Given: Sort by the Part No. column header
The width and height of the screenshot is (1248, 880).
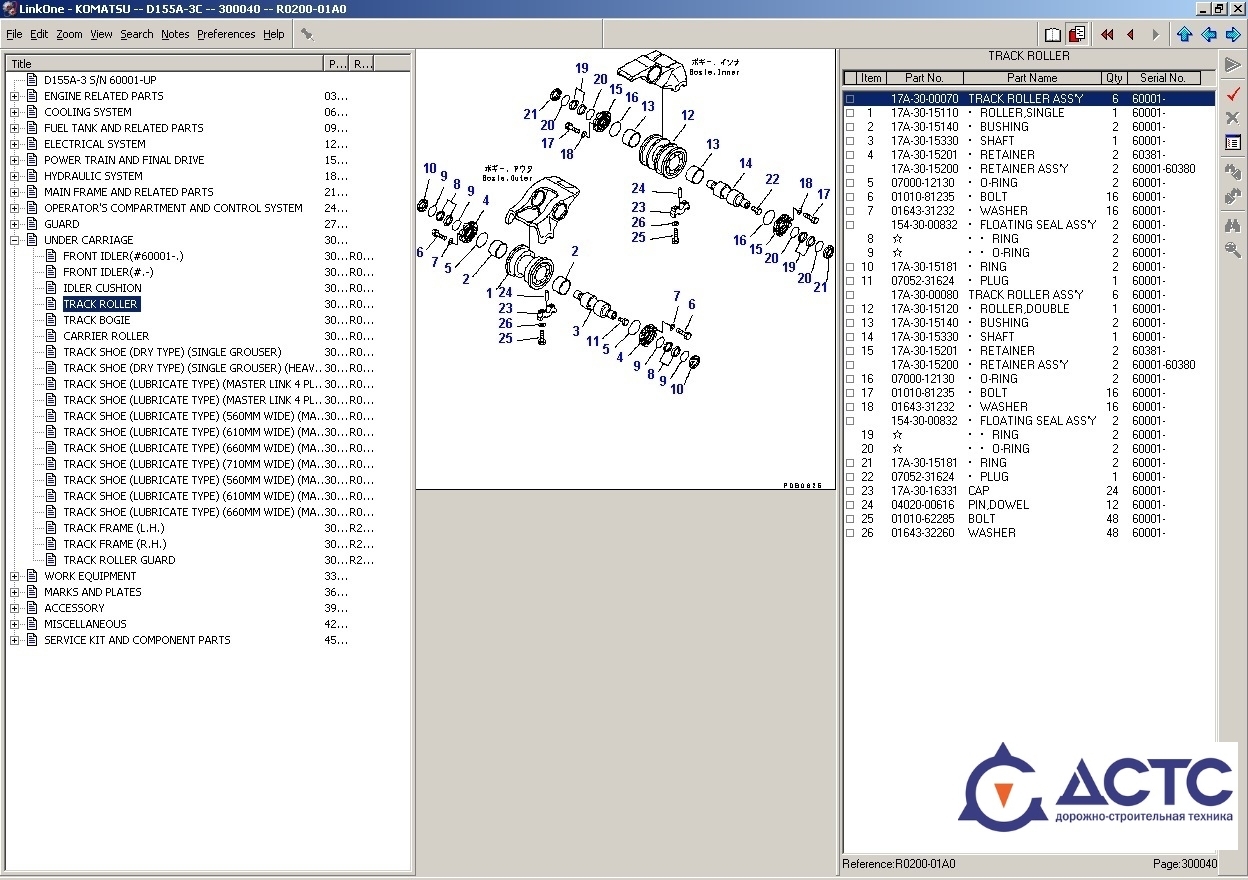Looking at the screenshot, I should [924, 78].
